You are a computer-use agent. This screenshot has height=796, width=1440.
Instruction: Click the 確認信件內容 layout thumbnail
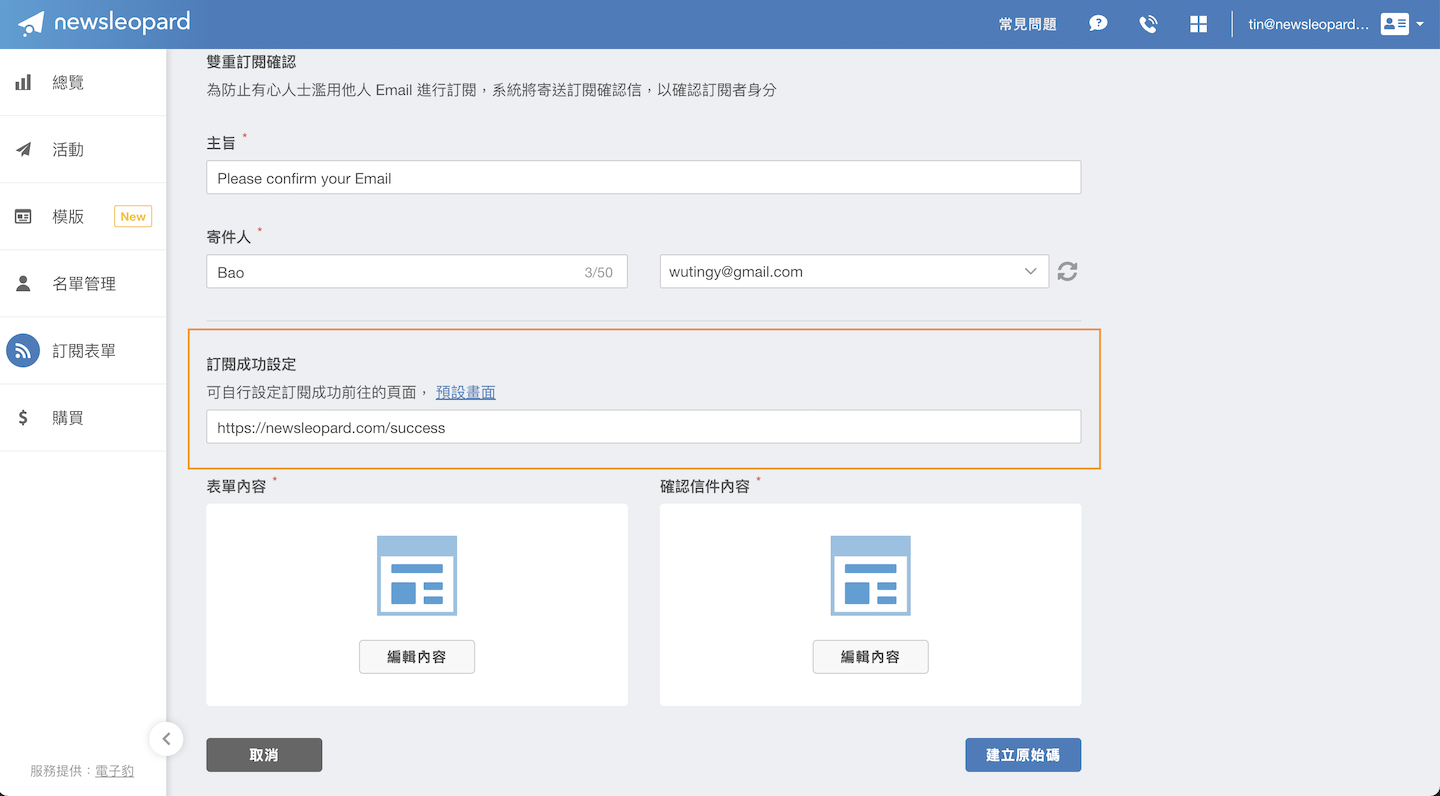[871, 576]
